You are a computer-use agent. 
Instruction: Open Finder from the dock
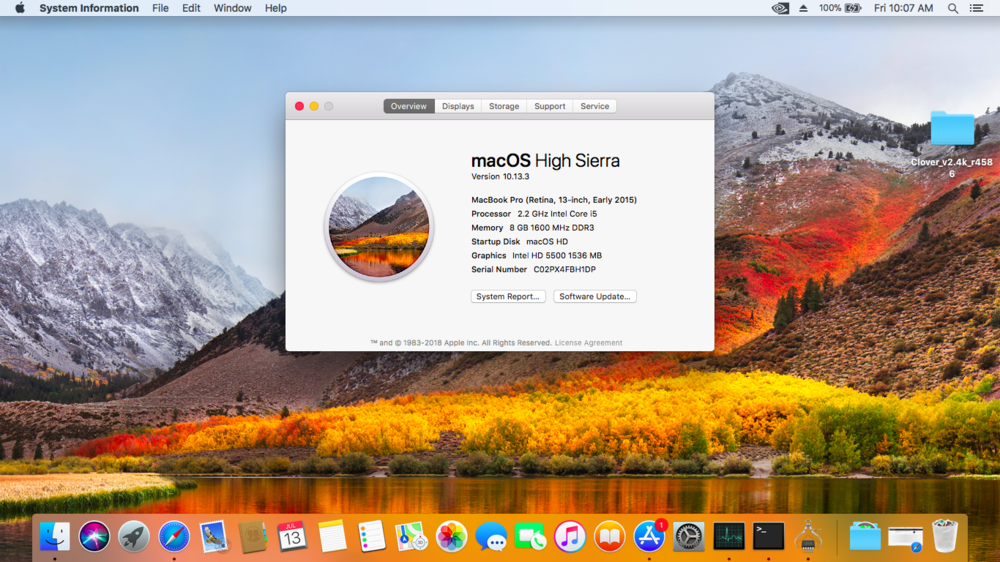pos(54,537)
